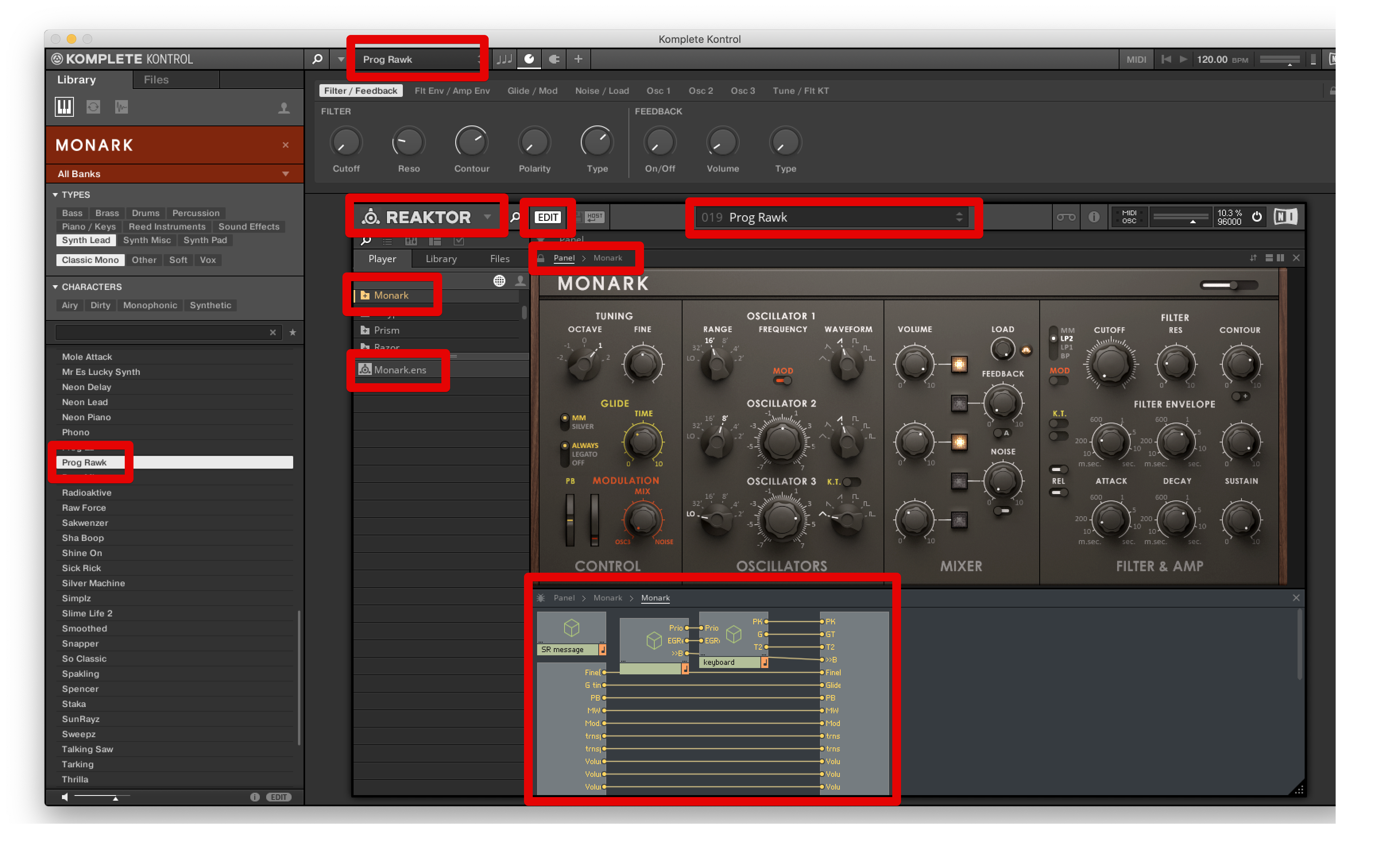Viewport: 1400px width, 865px height.
Task: Toggle the Oscillator 1 MOD switch
Action: point(783,380)
